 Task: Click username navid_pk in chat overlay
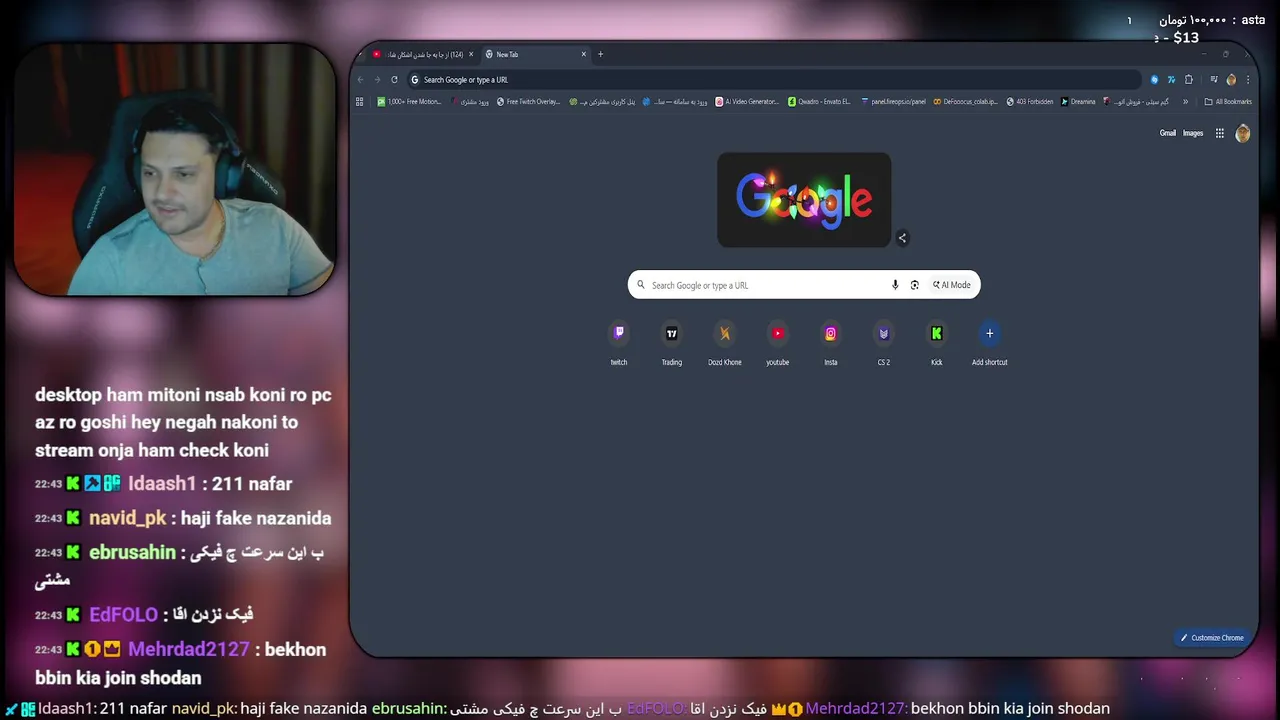click(128, 518)
